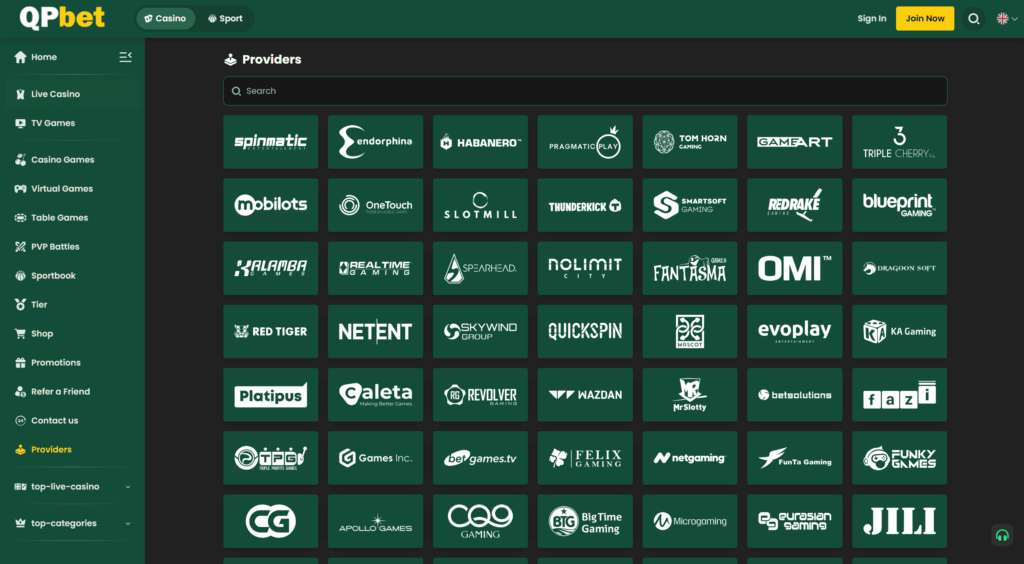Open the search magnifier icon in header
This screenshot has width=1024, height=564.
(974, 18)
